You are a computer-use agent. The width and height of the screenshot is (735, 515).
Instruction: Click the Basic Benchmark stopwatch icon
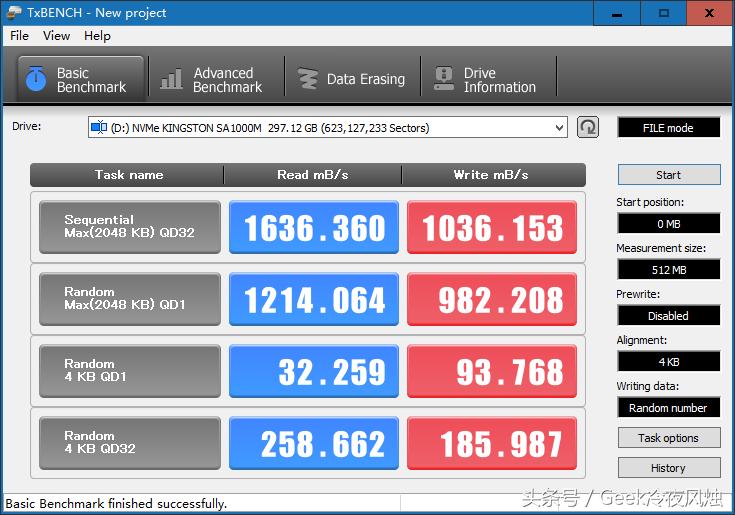tap(36, 79)
